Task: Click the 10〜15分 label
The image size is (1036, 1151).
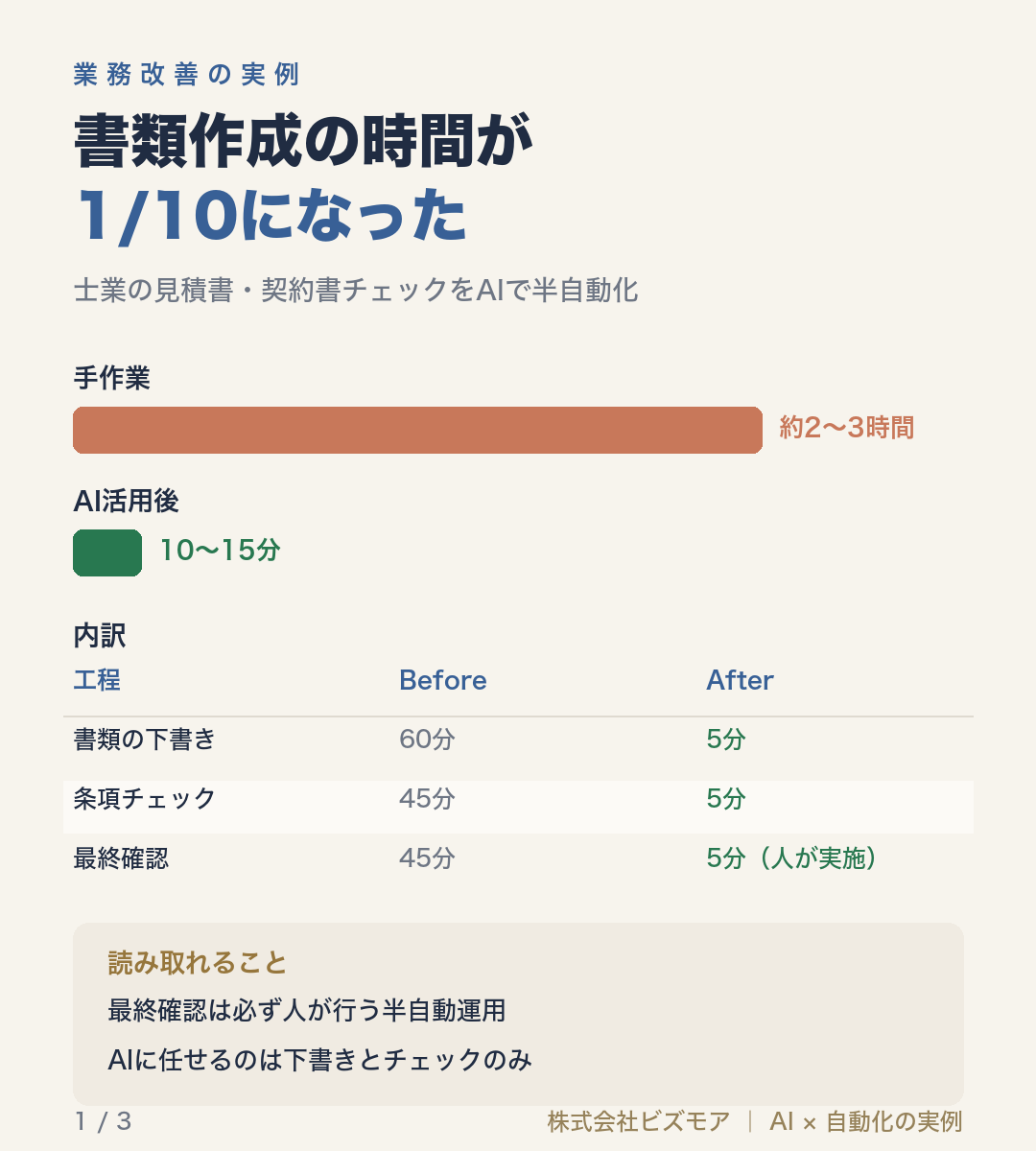Action: click(x=220, y=551)
